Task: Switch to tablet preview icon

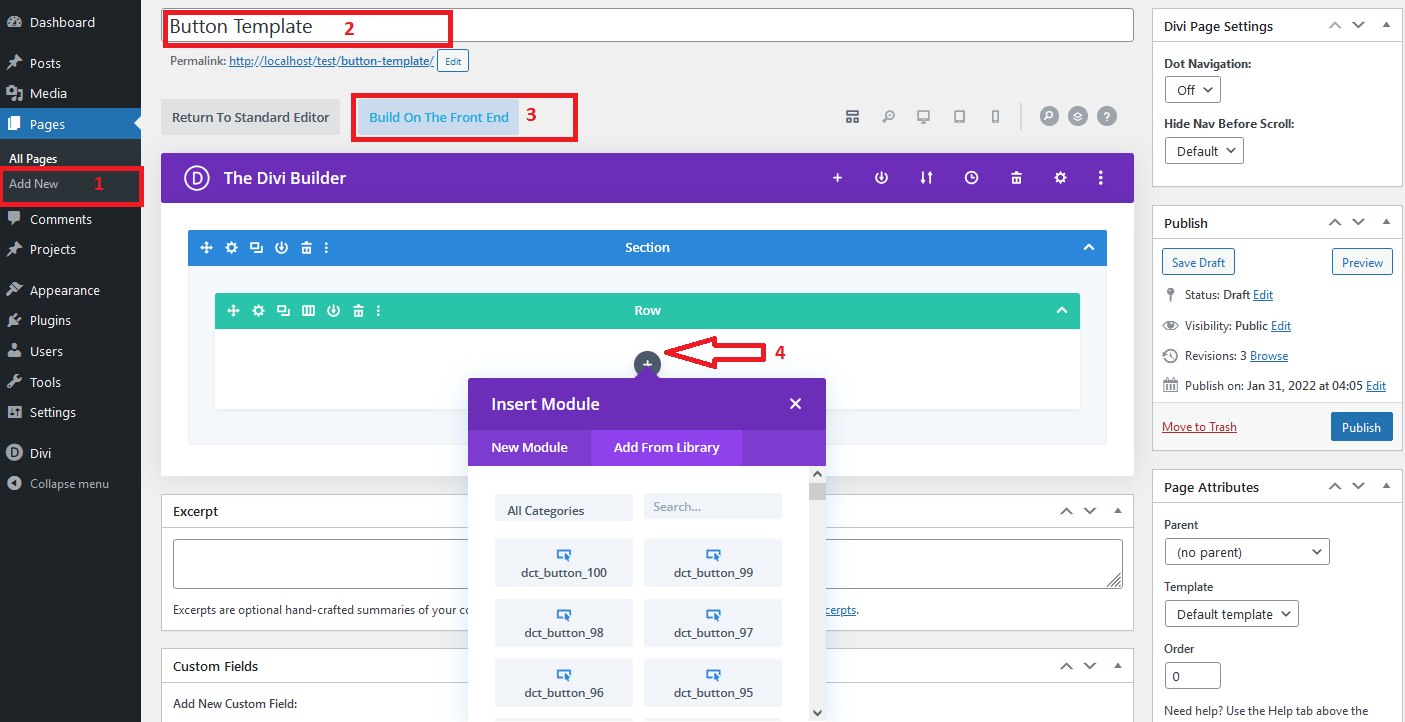Action: pos(959,117)
